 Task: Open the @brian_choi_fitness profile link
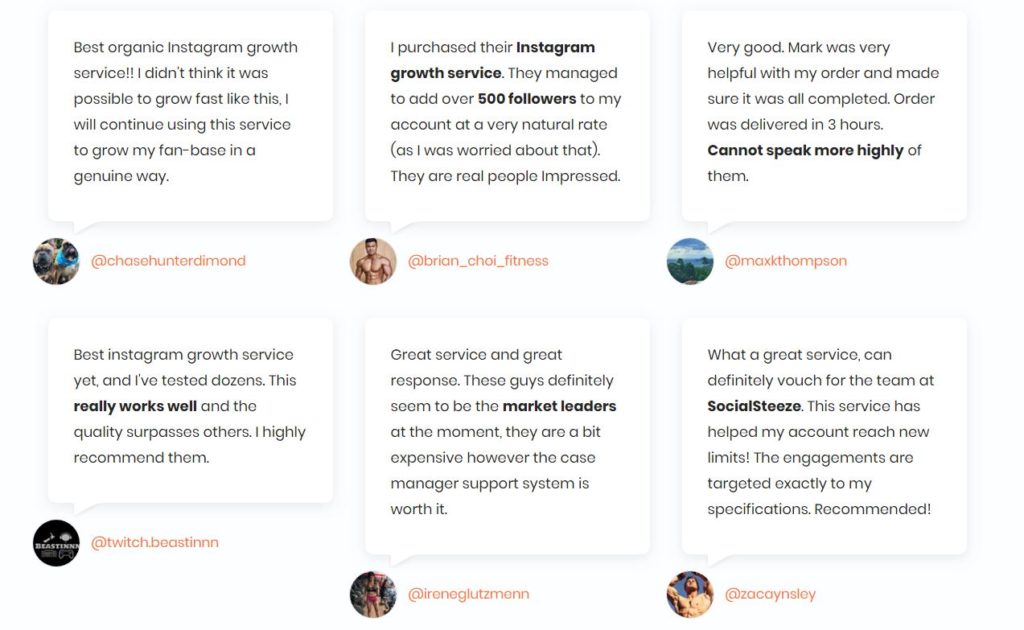click(x=478, y=261)
